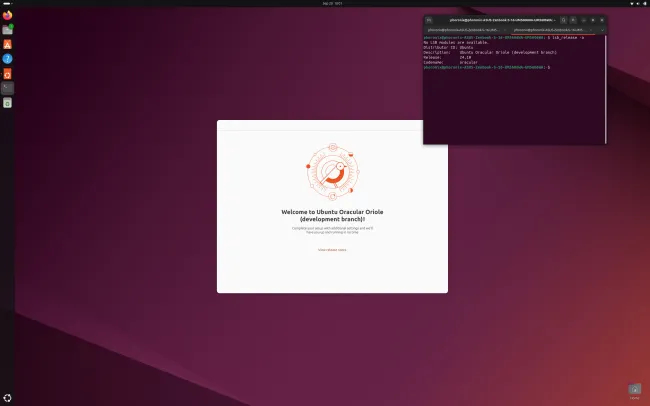Open Firefox from the dock
The height and width of the screenshot is (406, 650).
coord(7,15)
